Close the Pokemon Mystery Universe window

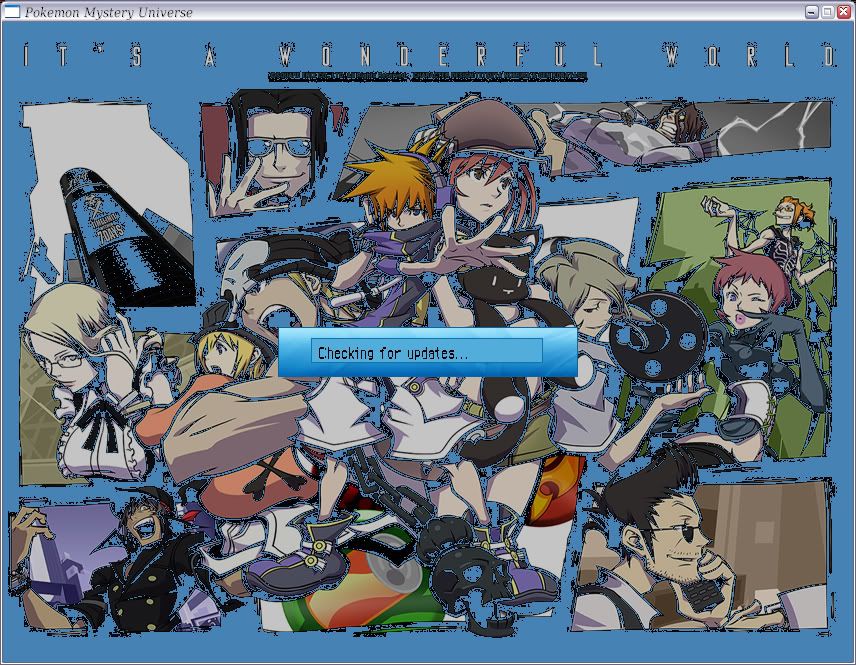tap(843, 11)
